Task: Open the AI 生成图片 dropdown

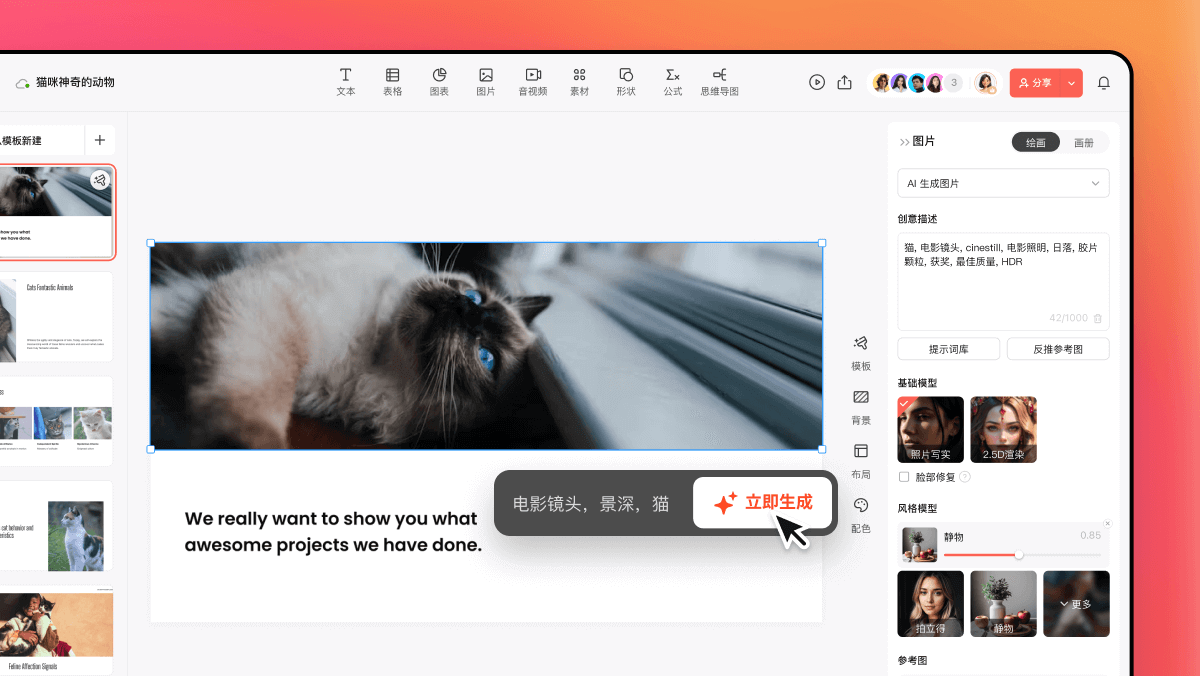Action: tap(1003, 183)
